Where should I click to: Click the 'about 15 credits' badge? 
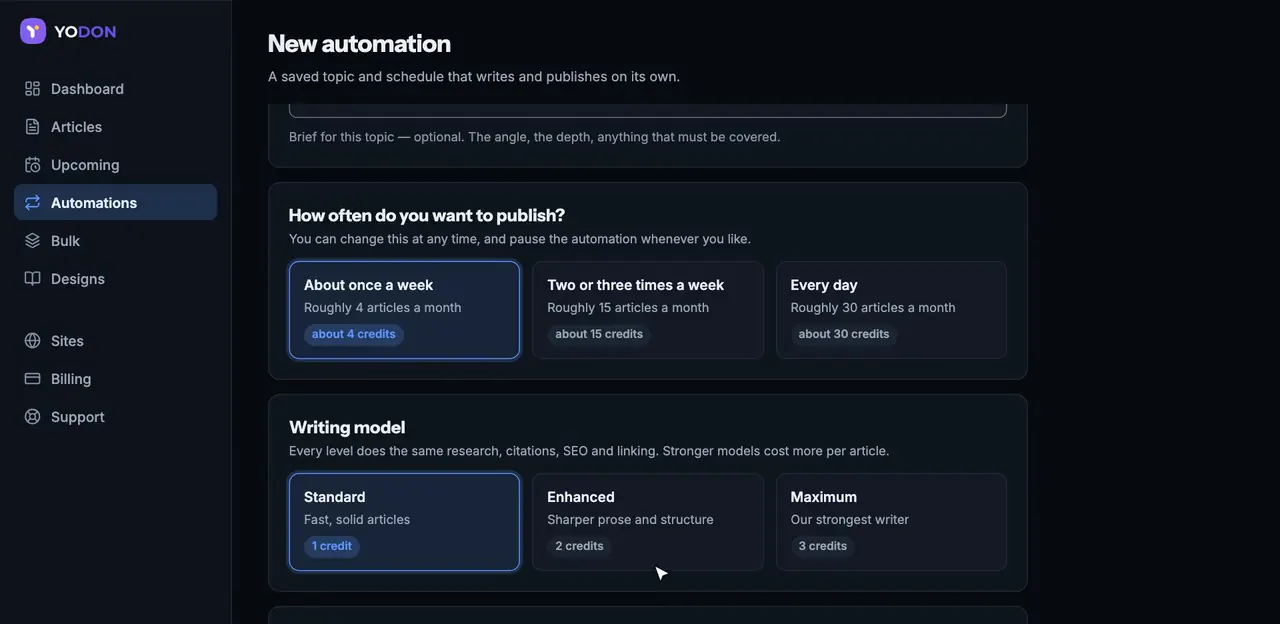599,334
